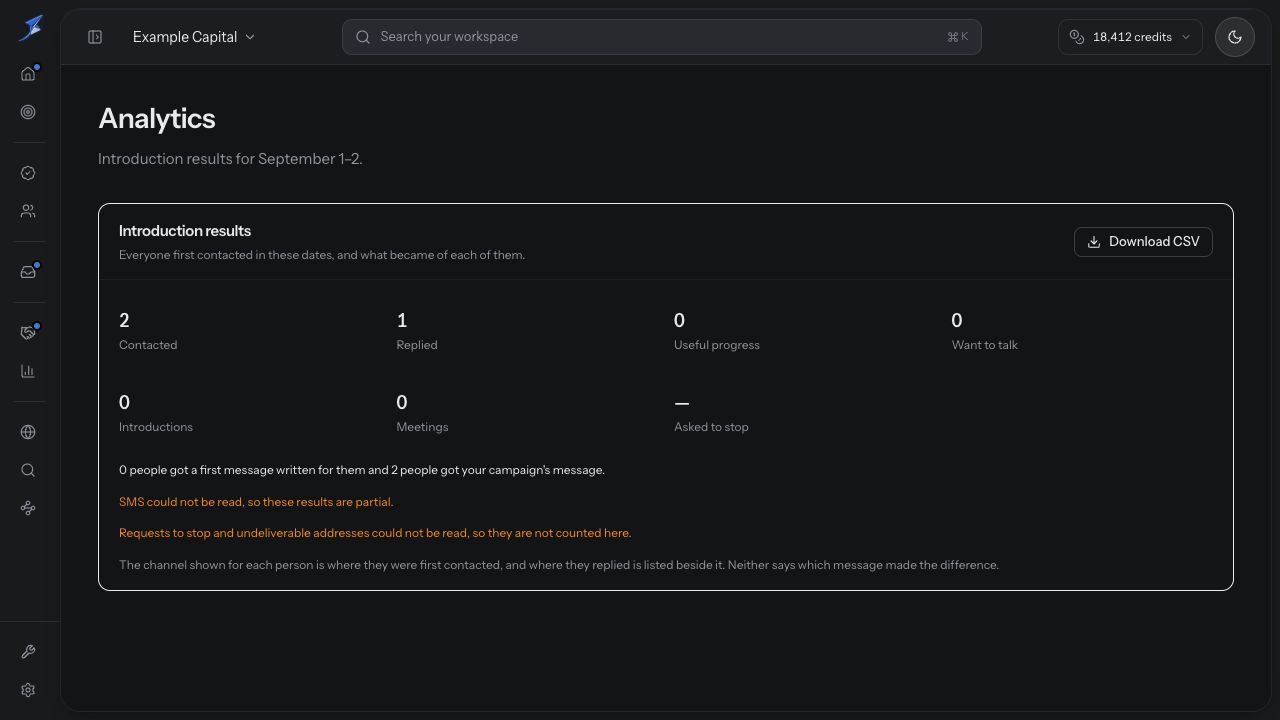
Task: Click the channel explanation footnote
Action: tap(559, 565)
